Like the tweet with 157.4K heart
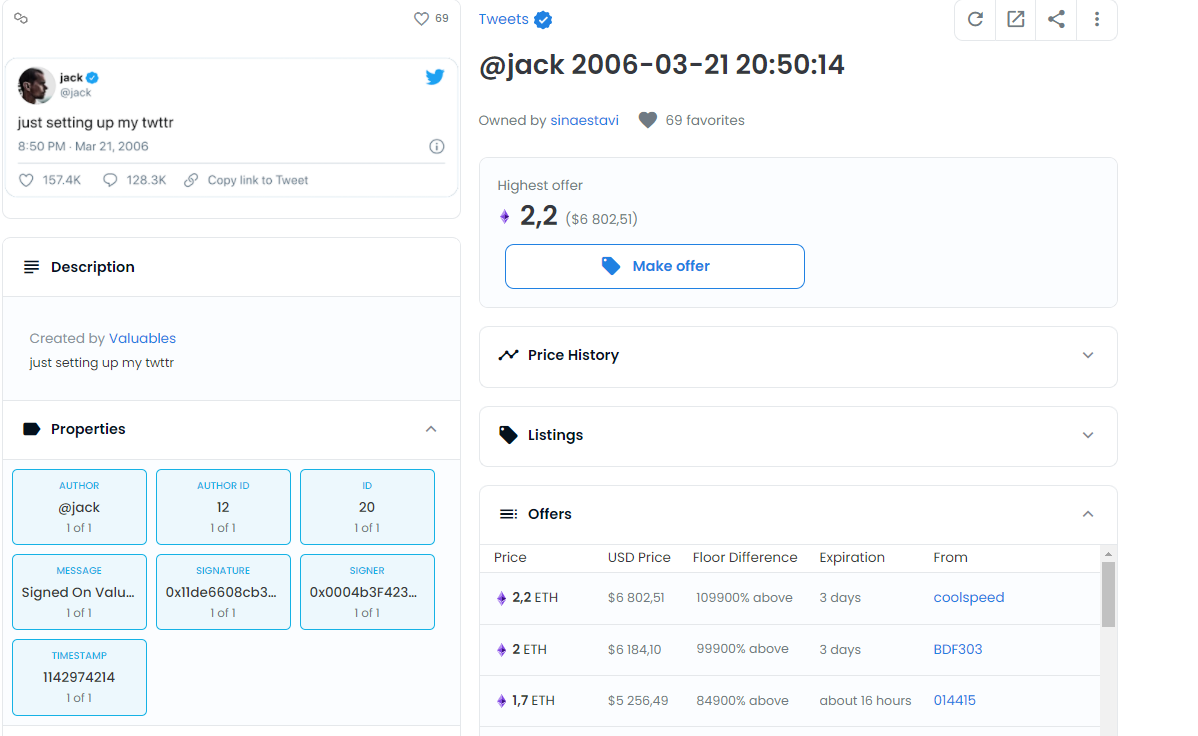 26,180
